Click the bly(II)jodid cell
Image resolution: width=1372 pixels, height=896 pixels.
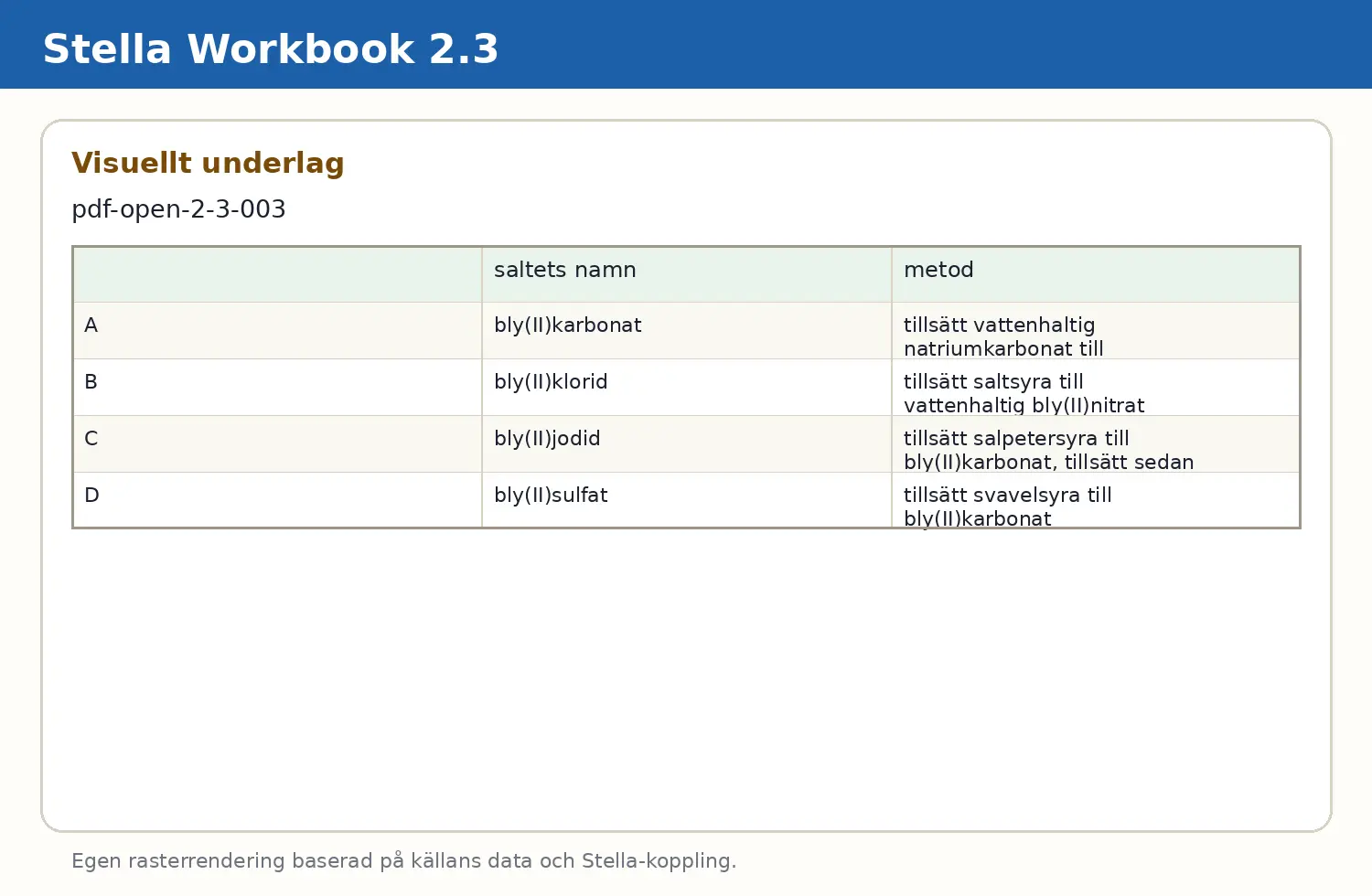[x=687, y=444]
